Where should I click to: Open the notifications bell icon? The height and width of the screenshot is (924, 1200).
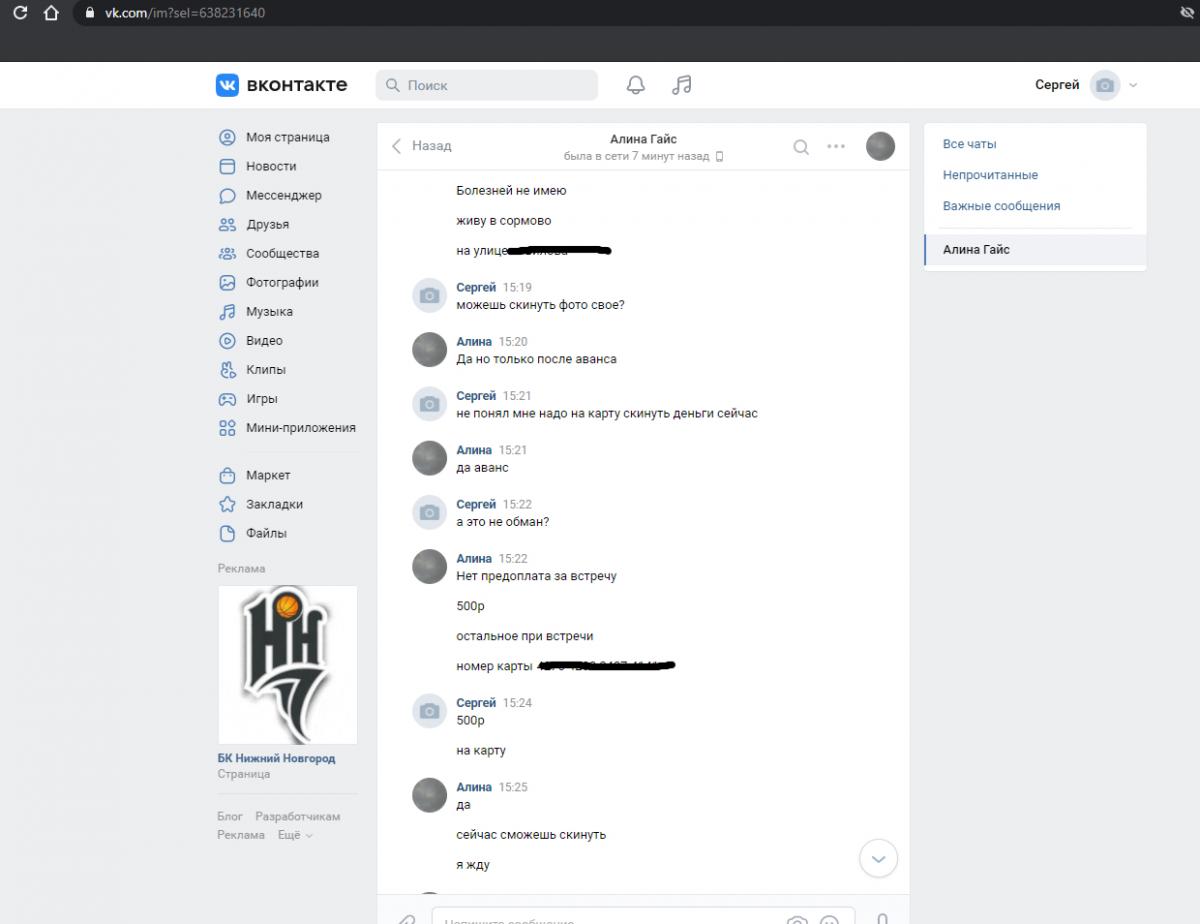635,85
